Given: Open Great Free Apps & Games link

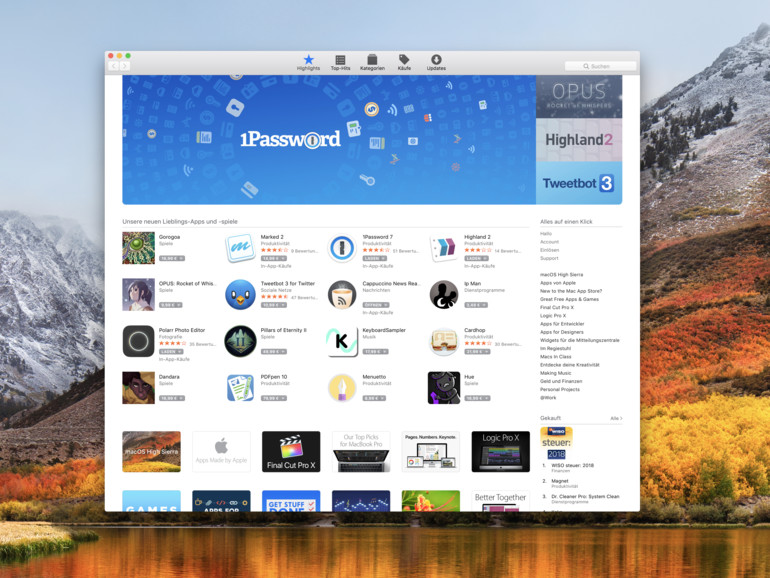Looking at the screenshot, I should click(569, 299).
